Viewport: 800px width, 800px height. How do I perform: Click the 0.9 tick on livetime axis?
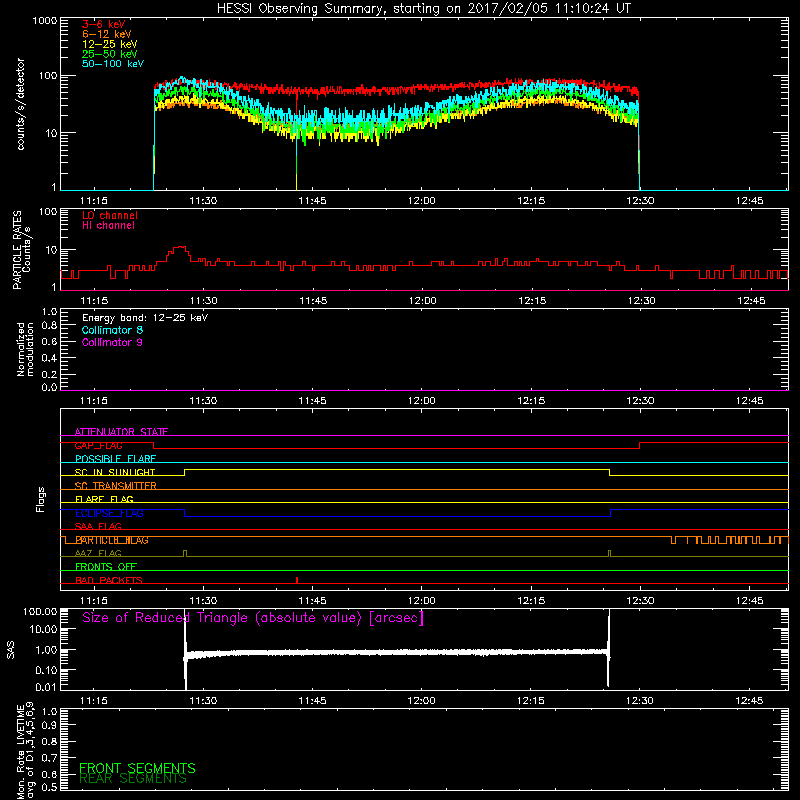click(x=50, y=726)
